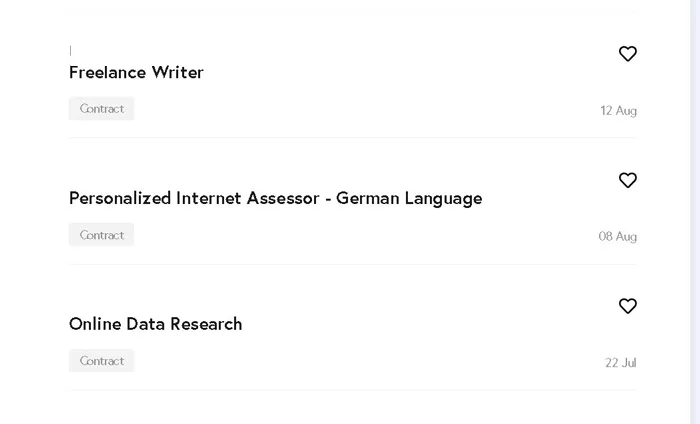Select the Contract tag under Personalized Internet Assessor
700x424 pixels.
click(x=101, y=235)
